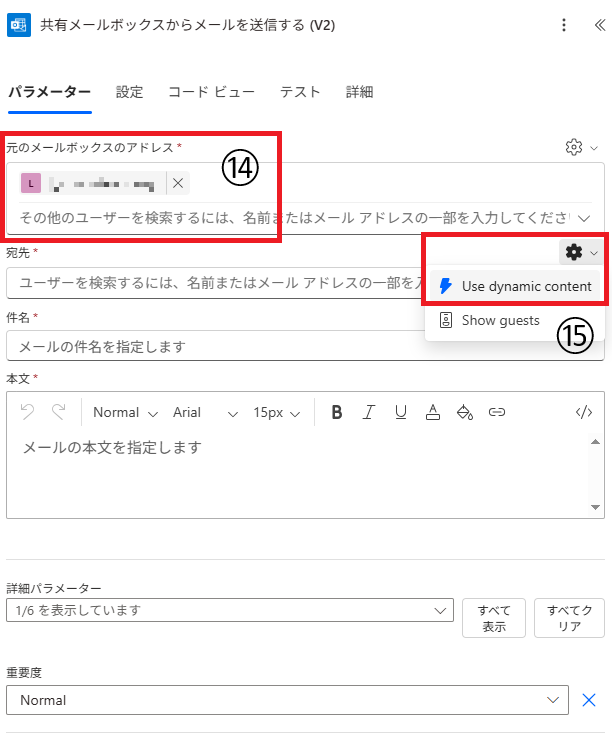The width and height of the screenshot is (612, 737).
Task: Insert a hyperlink in the body
Action: click(496, 412)
